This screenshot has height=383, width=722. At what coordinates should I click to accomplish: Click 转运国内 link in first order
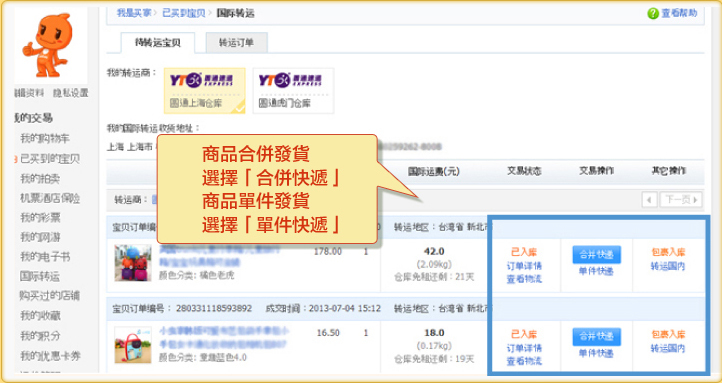click(668, 266)
